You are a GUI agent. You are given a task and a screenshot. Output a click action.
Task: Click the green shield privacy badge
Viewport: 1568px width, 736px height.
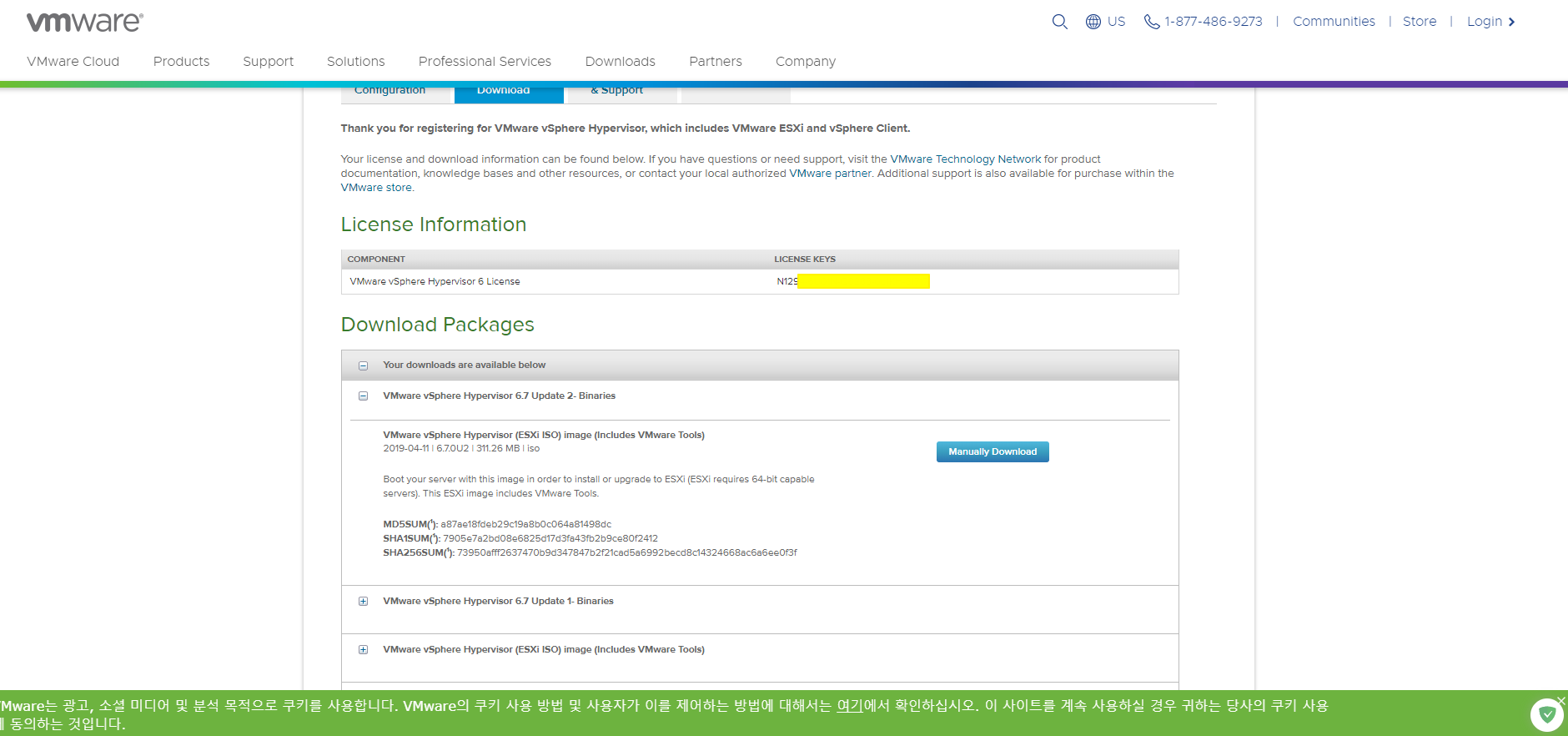(x=1546, y=714)
